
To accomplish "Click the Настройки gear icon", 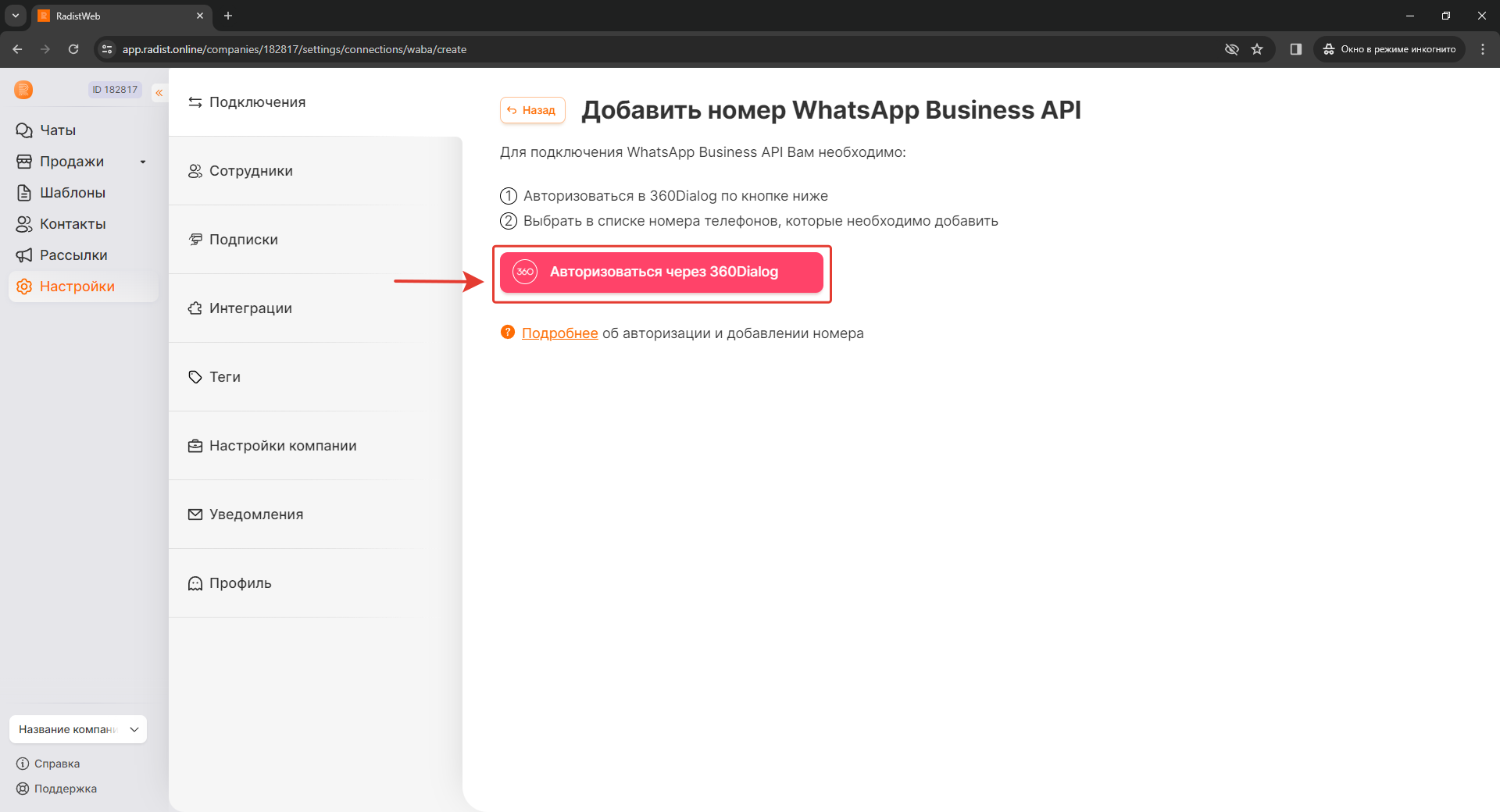I will [24, 287].
